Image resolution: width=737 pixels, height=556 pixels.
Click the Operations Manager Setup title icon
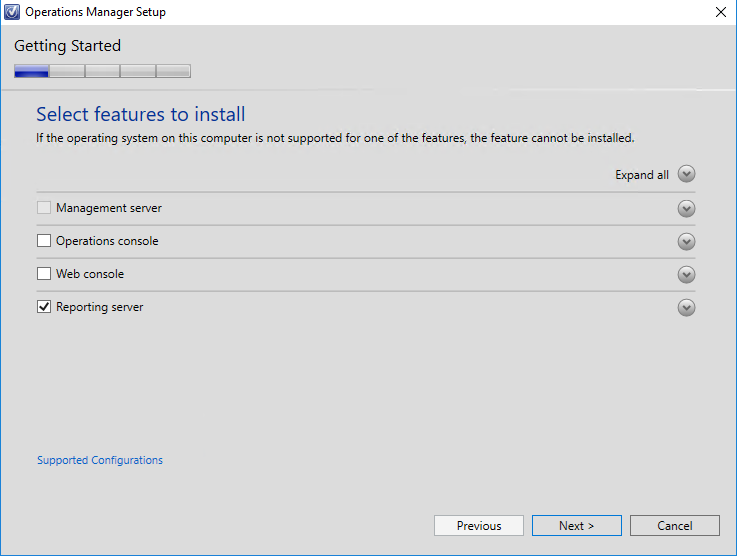tap(11, 12)
